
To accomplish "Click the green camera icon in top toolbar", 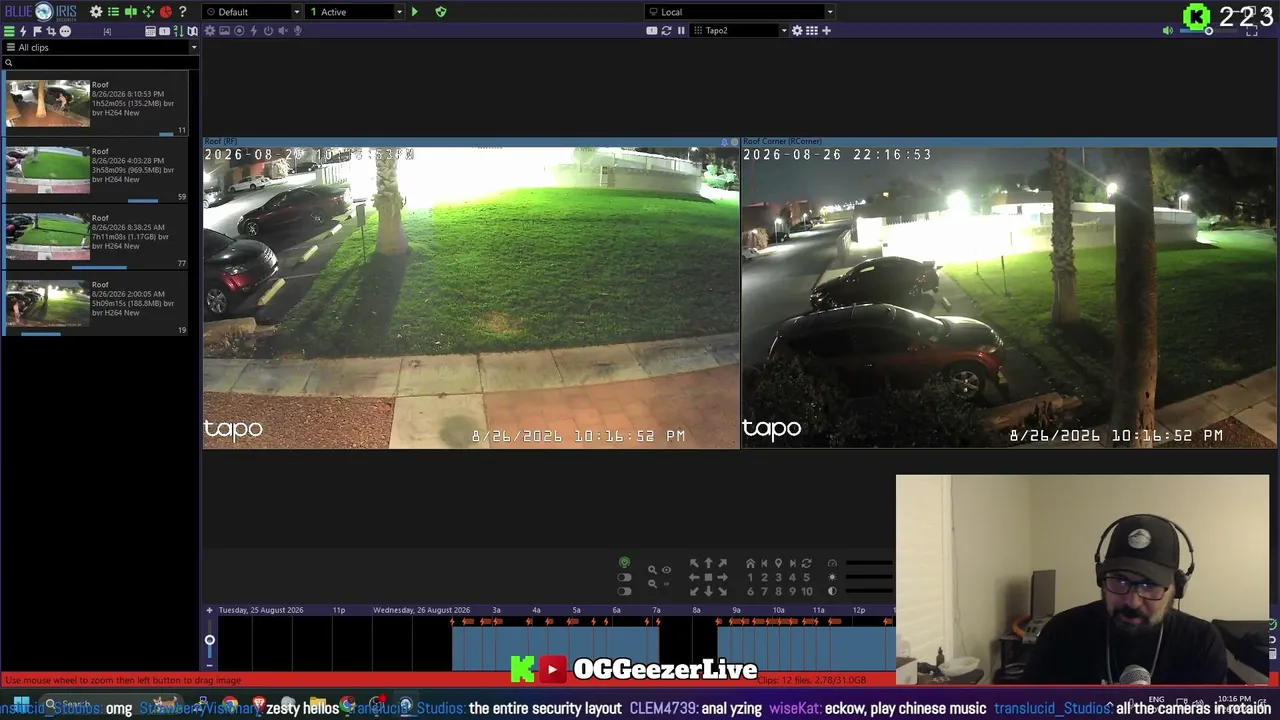I will 130,12.
